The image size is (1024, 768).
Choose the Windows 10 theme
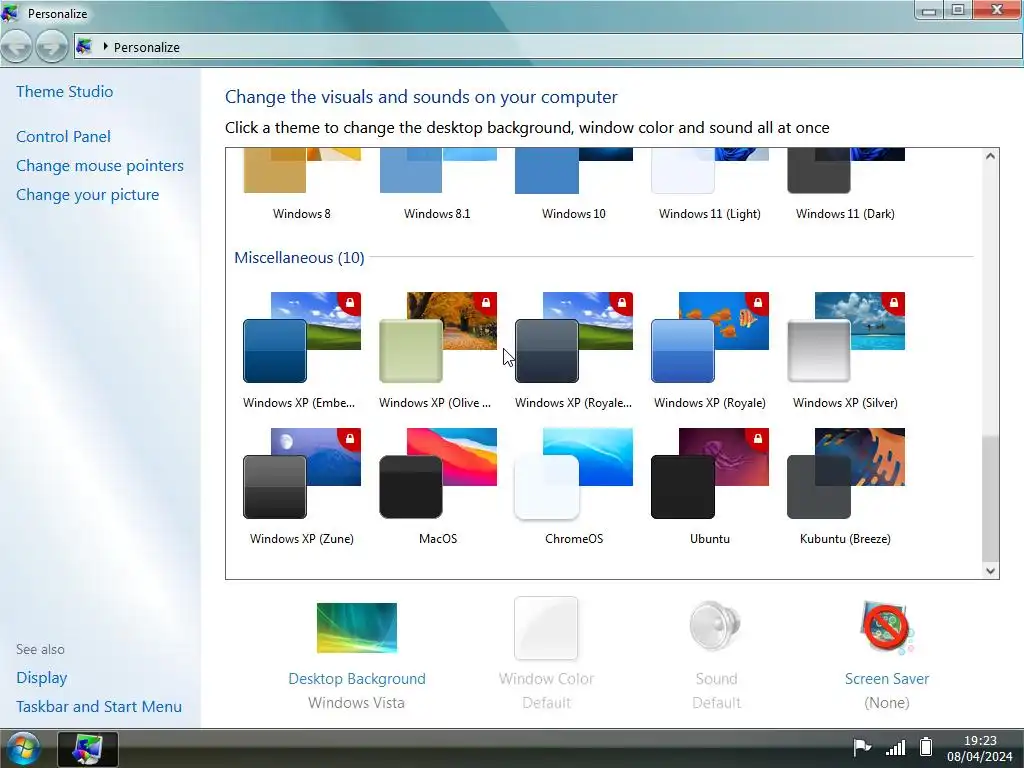573,171
